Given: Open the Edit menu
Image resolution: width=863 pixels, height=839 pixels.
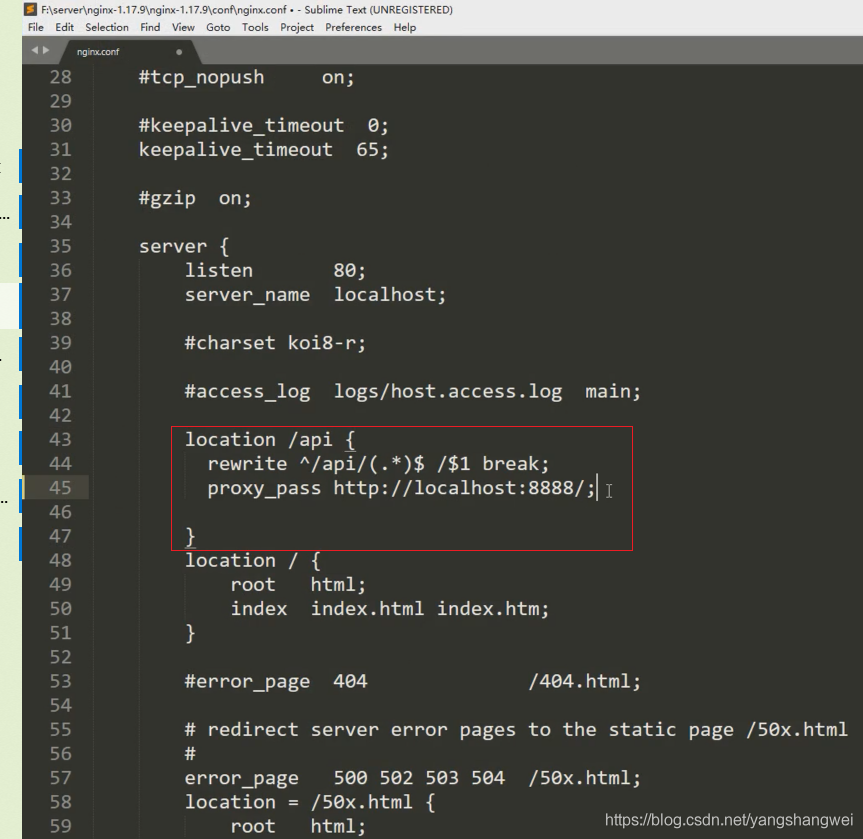Looking at the screenshot, I should pyautogui.click(x=64, y=27).
